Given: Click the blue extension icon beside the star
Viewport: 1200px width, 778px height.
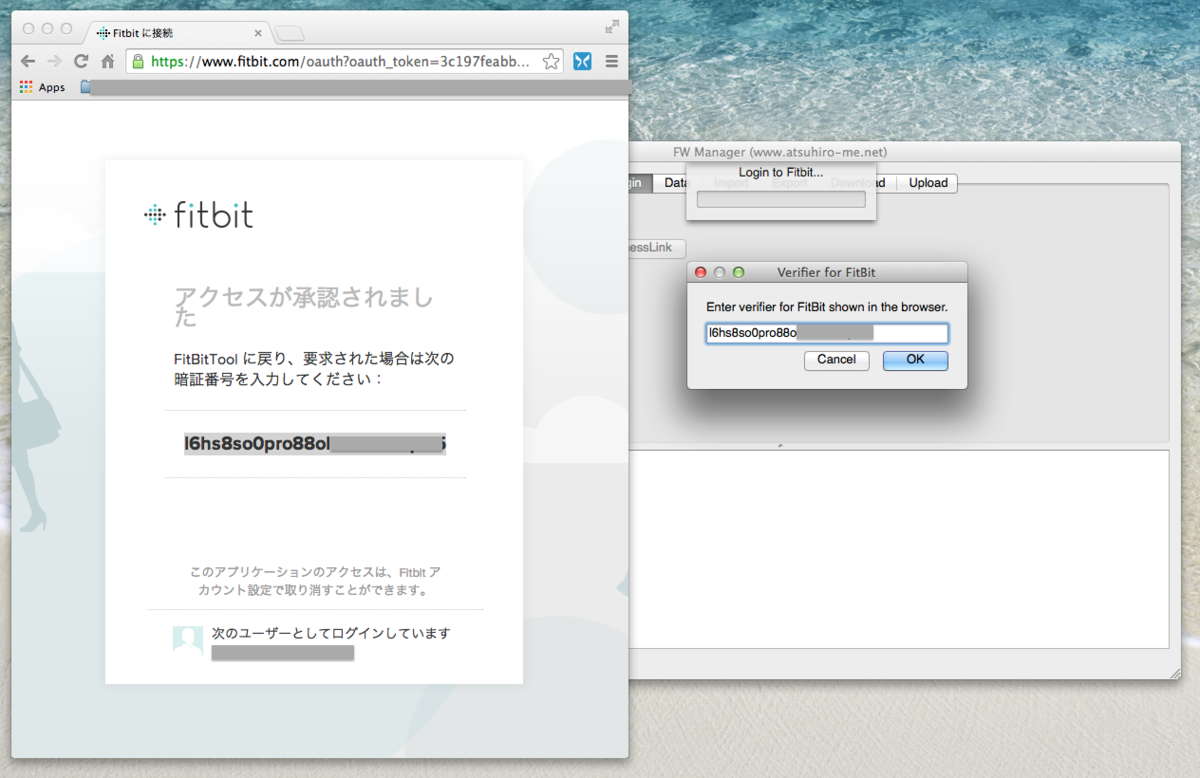Looking at the screenshot, I should tap(582, 61).
